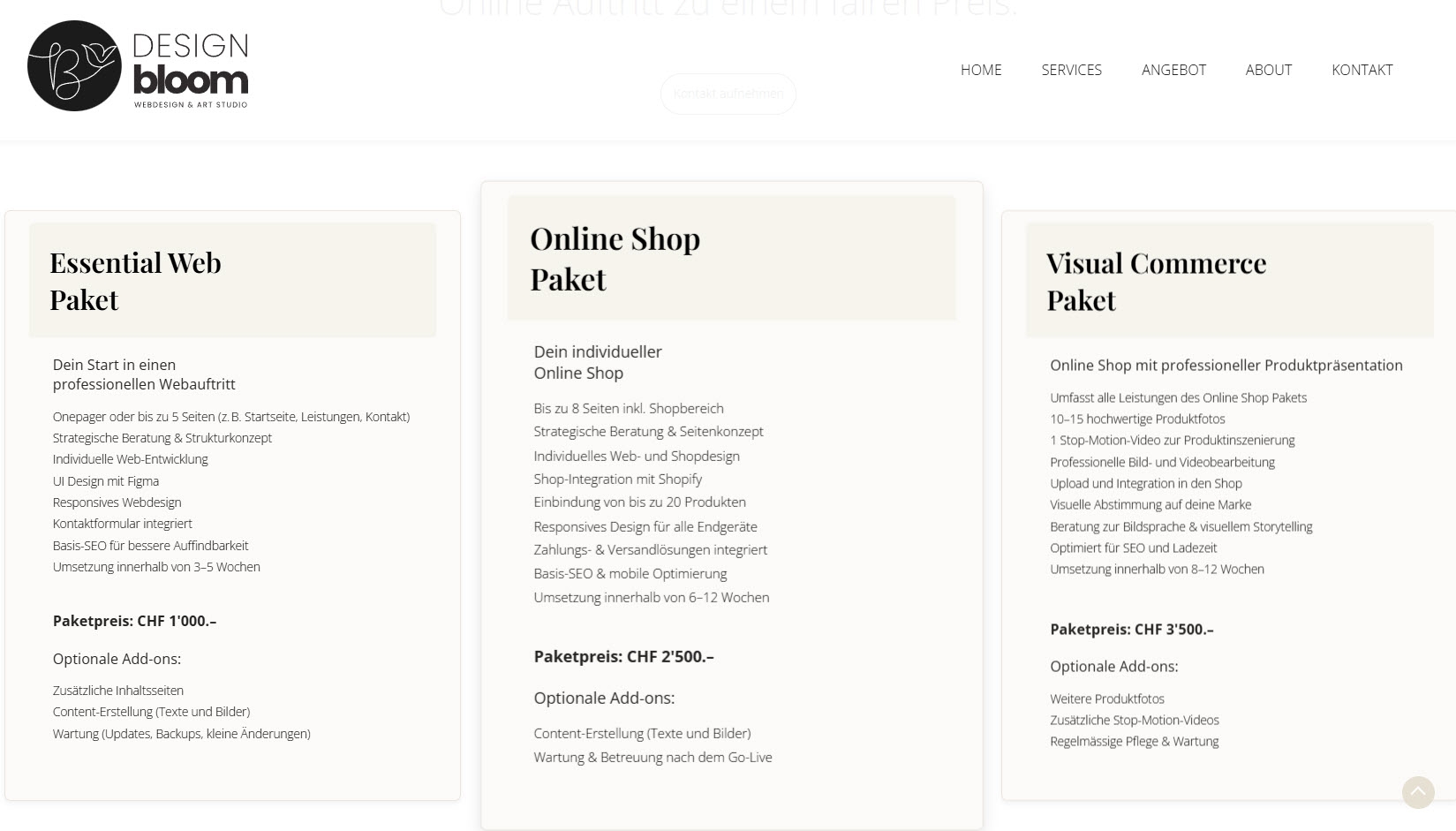Screen dimensions: 1456x831
Task: Click 'Optionale Add-ons:' in the Online Shop card
Action: [x=604, y=698]
